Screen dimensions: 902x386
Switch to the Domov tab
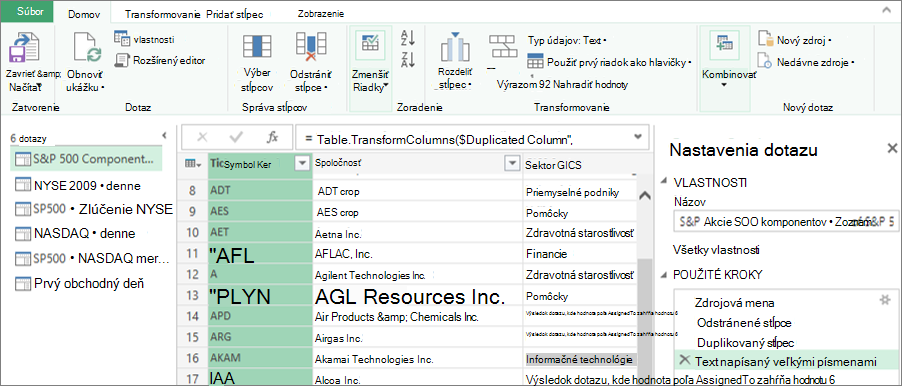85,13
